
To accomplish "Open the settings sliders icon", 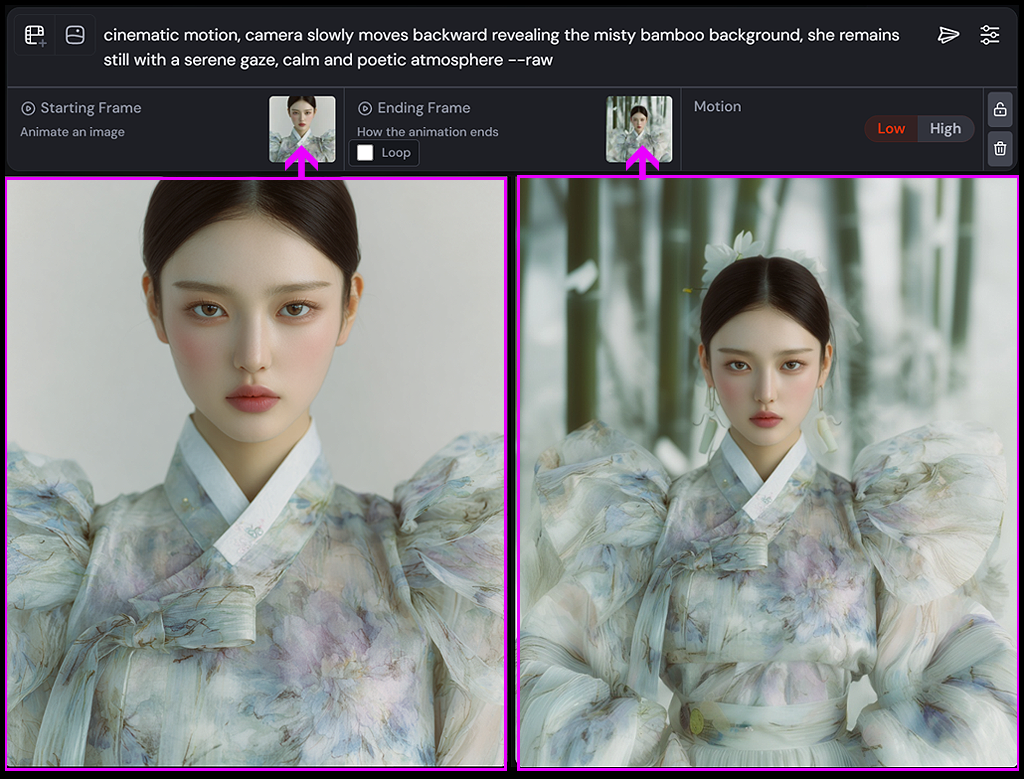I will (989, 35).
